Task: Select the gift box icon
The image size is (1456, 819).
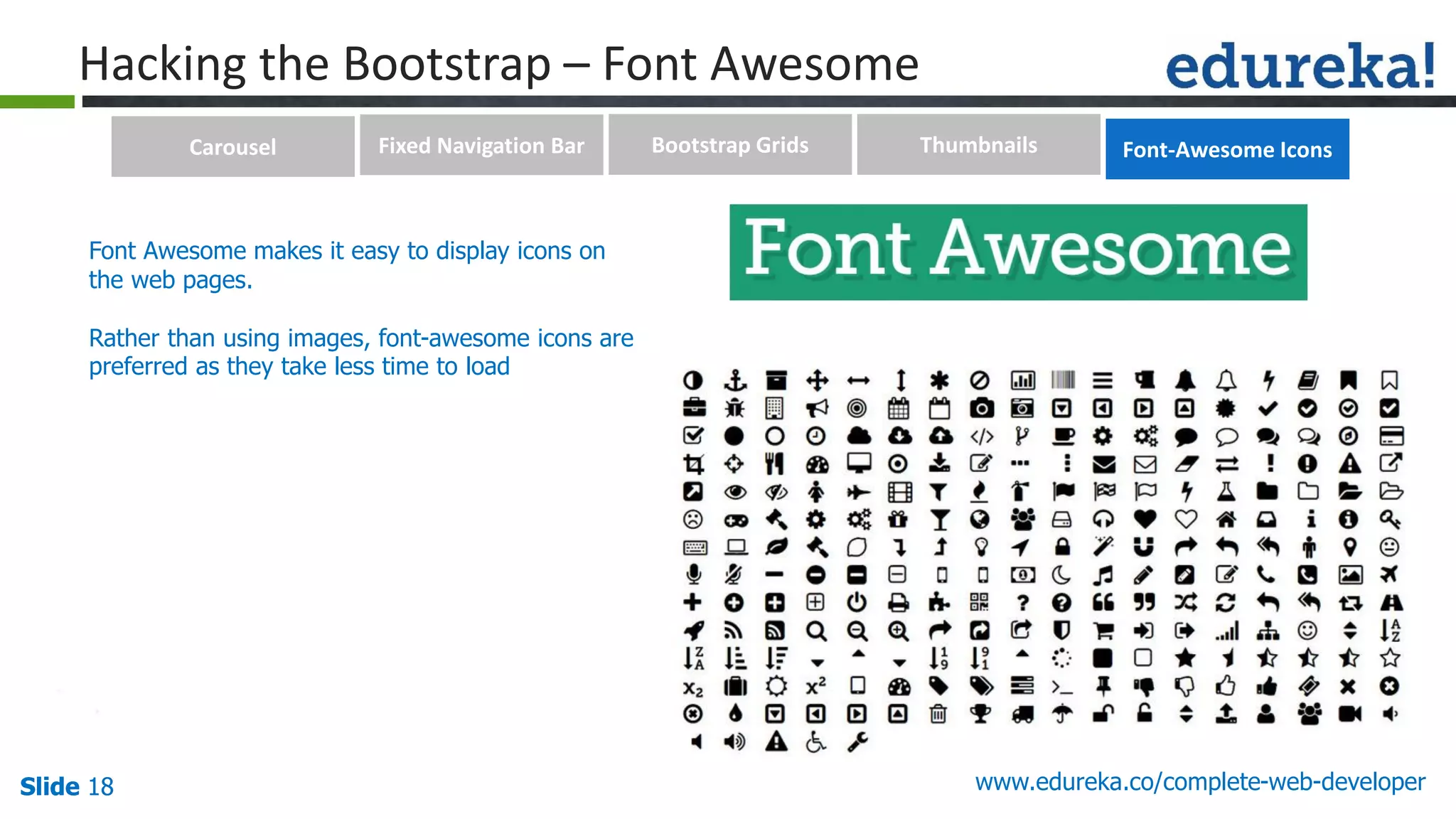Action: pos(899,519)
